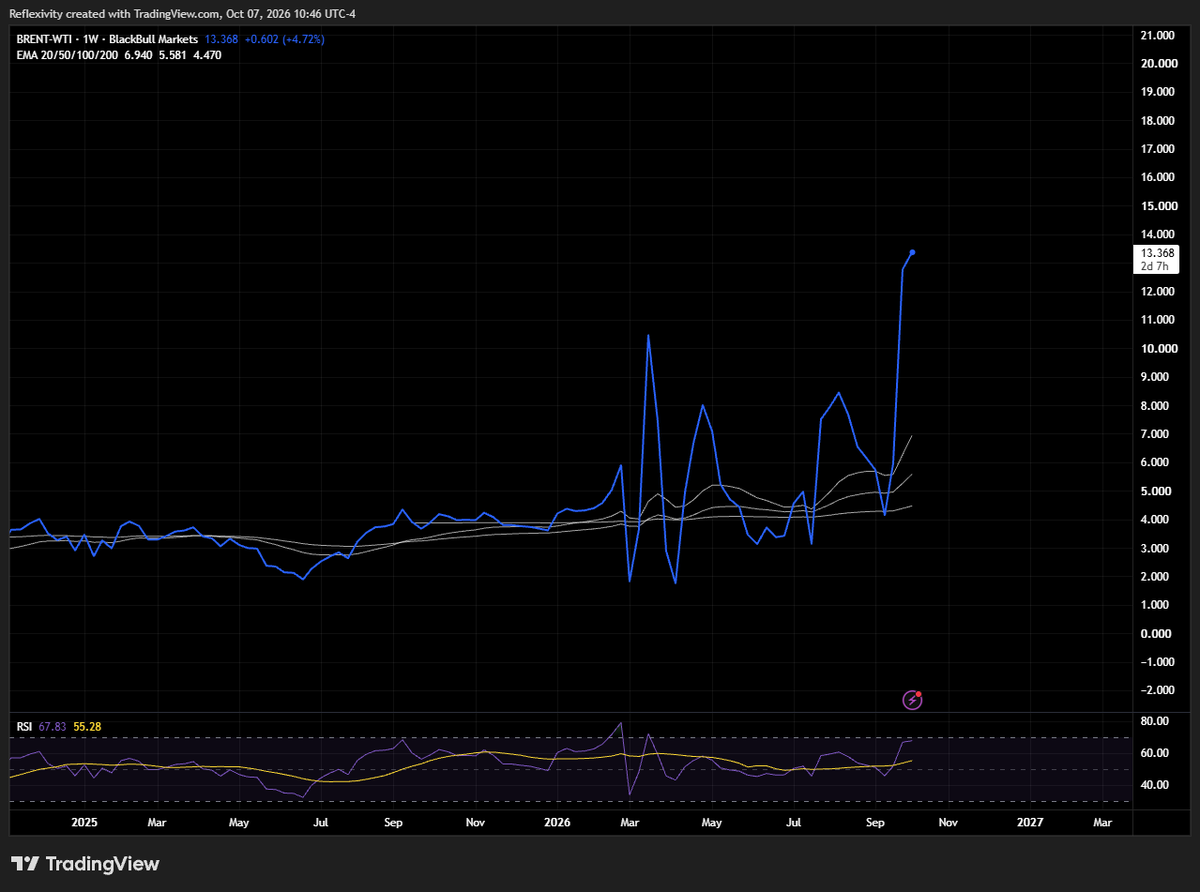Screen dimensions: 1200x892
Task: Click the 10.000 price axis label
Action: [x=1158, y=349]
